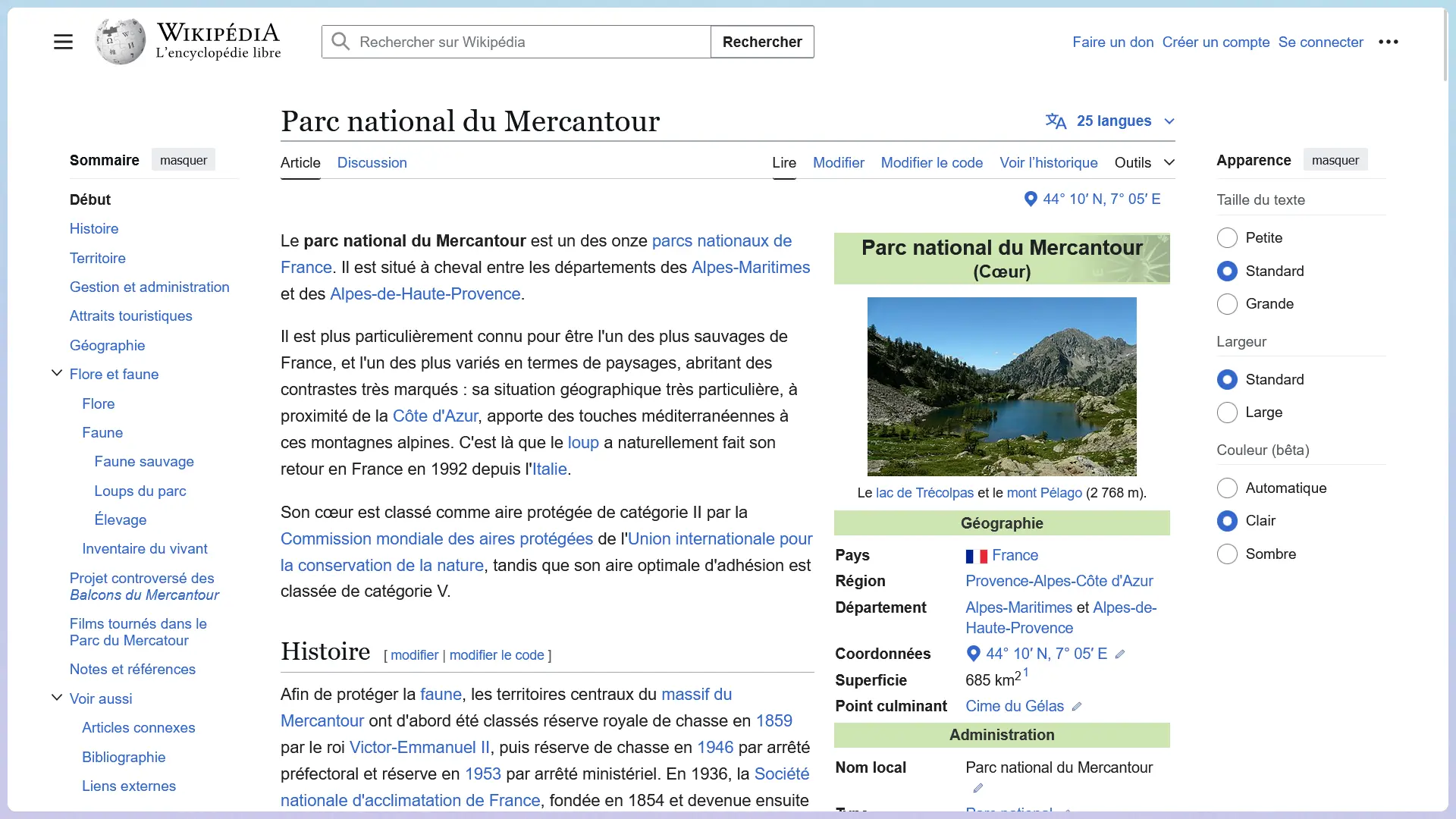Jump to Territoire in the sommaire

click(98, 258)
